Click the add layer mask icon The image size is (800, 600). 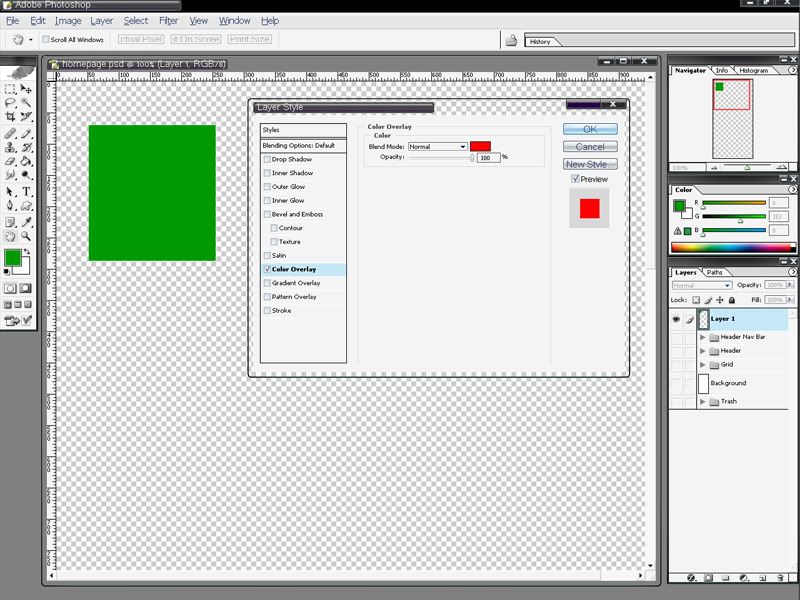[x=708, y=578]
